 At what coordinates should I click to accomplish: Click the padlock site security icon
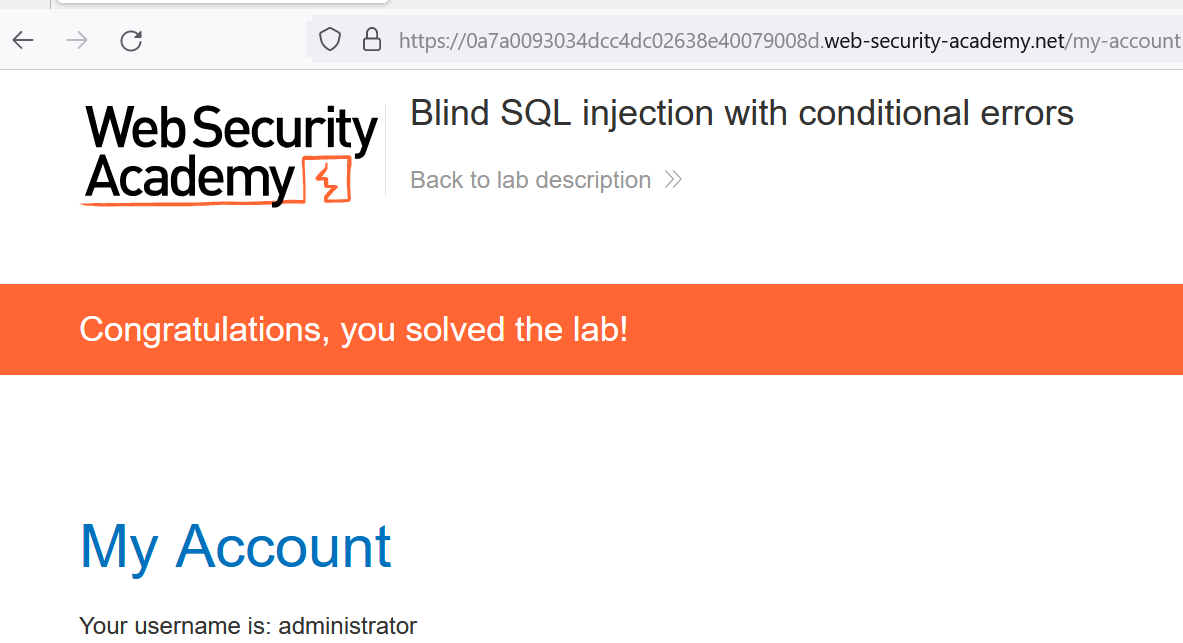click(x=372, y=40)
